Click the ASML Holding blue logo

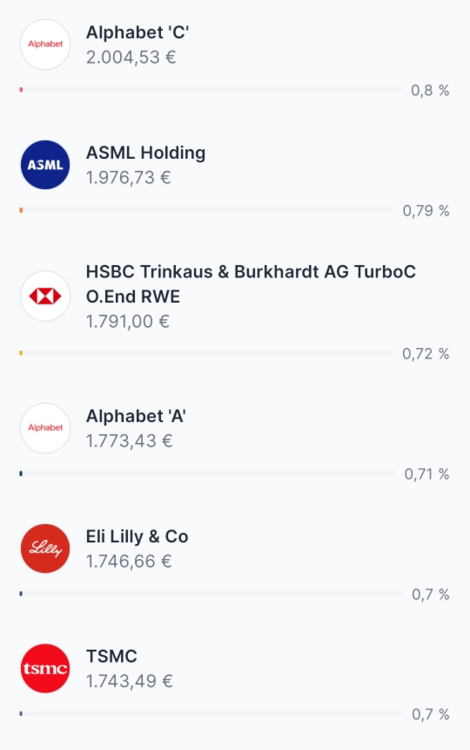45,165
